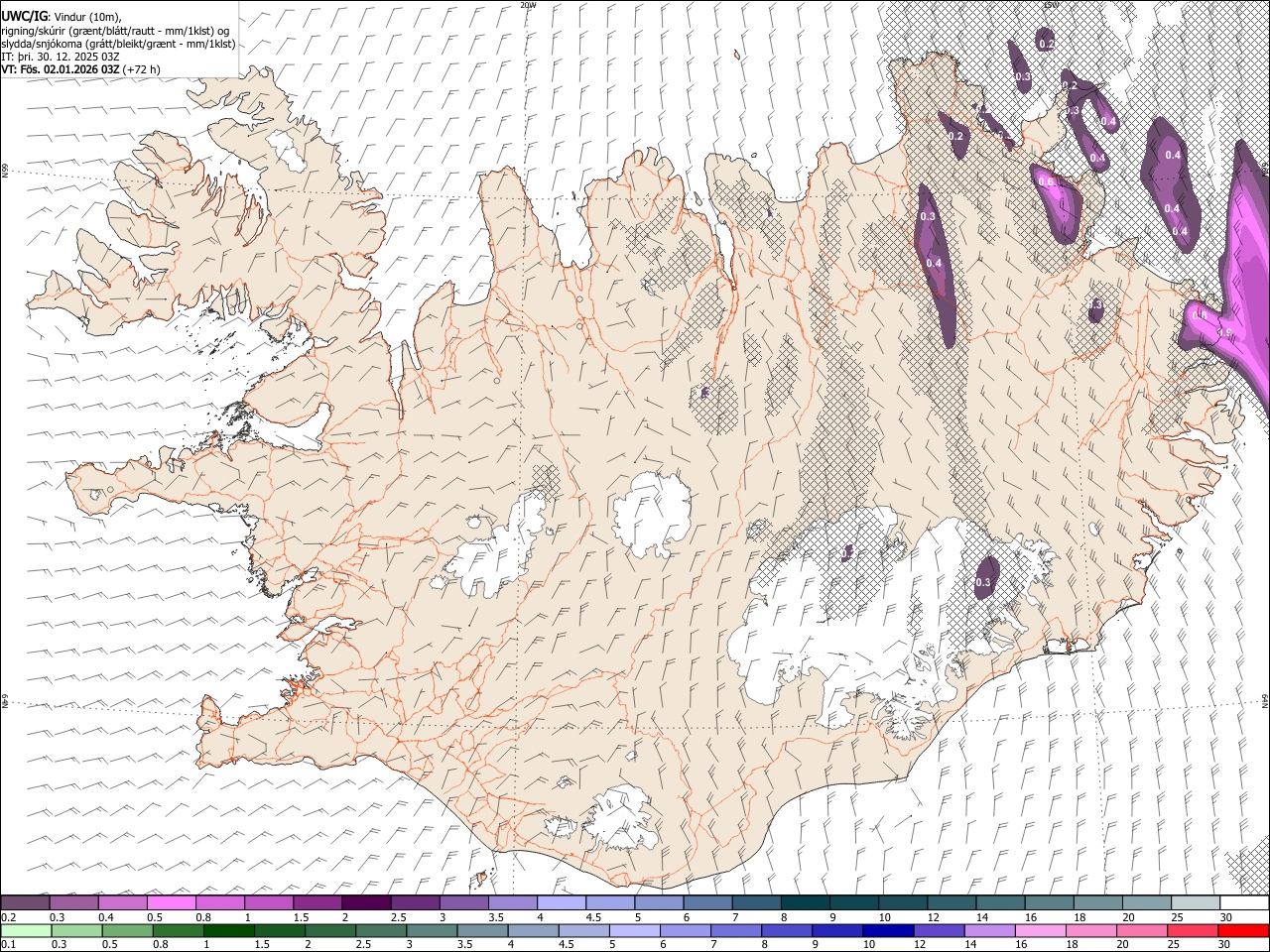Click the 'rigning/skúrir' legend description line
1270x952 pixels.
[x=115, y=31]
